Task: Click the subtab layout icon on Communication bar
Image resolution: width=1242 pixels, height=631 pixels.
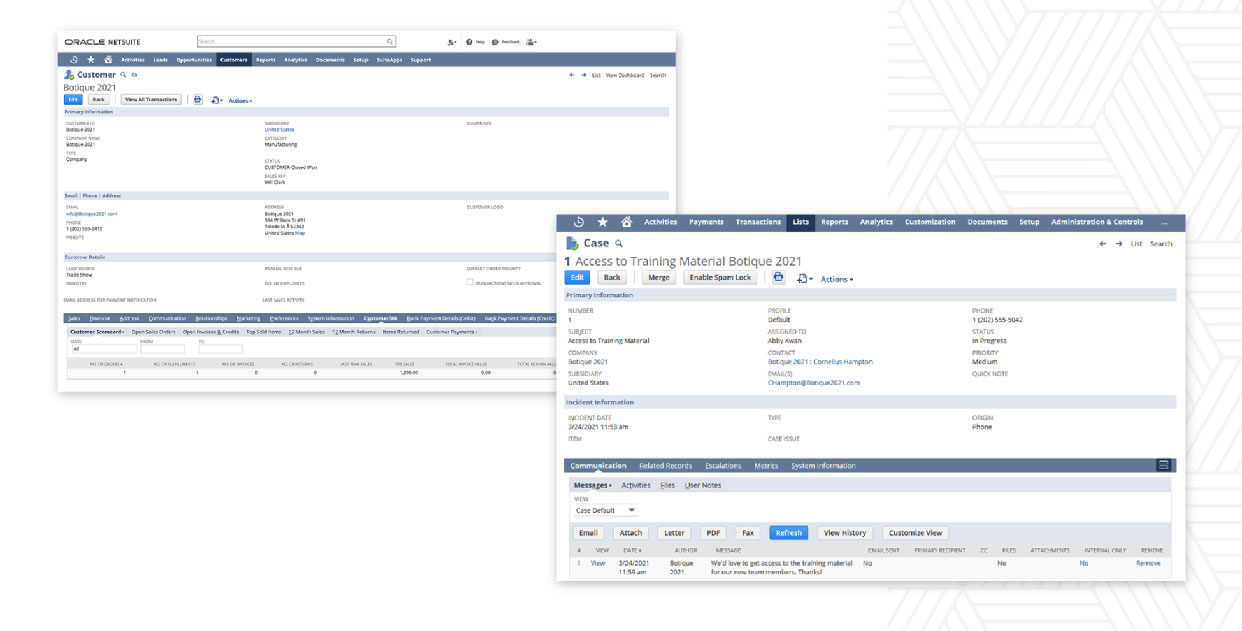Action: 1163,465
